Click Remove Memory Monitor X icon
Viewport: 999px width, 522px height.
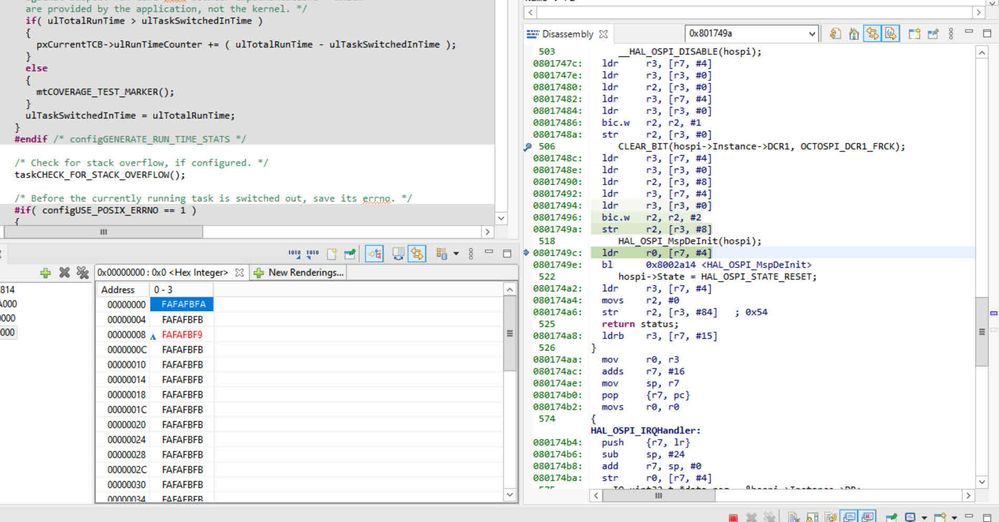[64, 273]
